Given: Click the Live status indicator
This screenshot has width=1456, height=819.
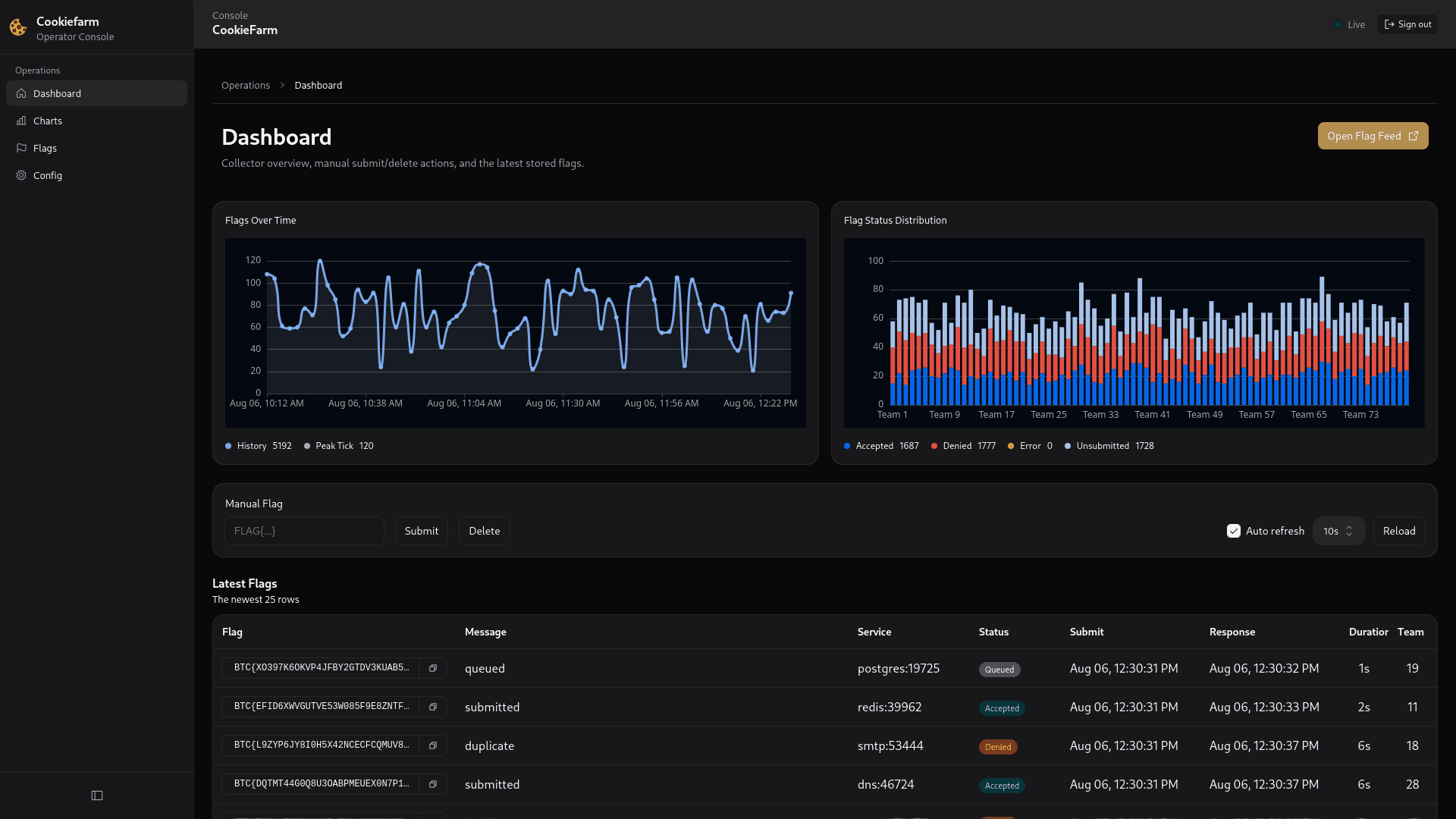Looking at the screenshot, I should tap(1349, 24).
